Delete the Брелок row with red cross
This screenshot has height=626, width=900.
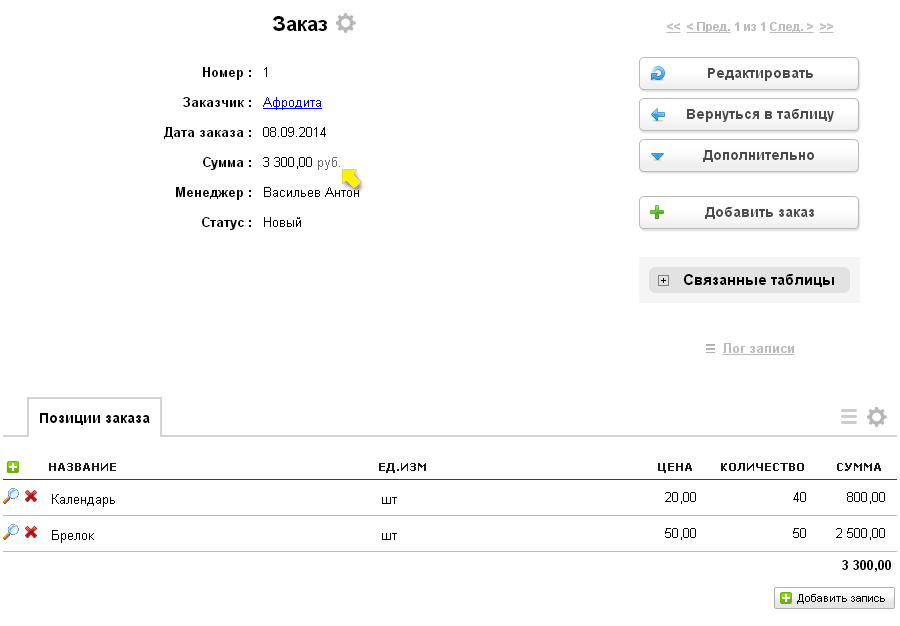tap(31, 533)
